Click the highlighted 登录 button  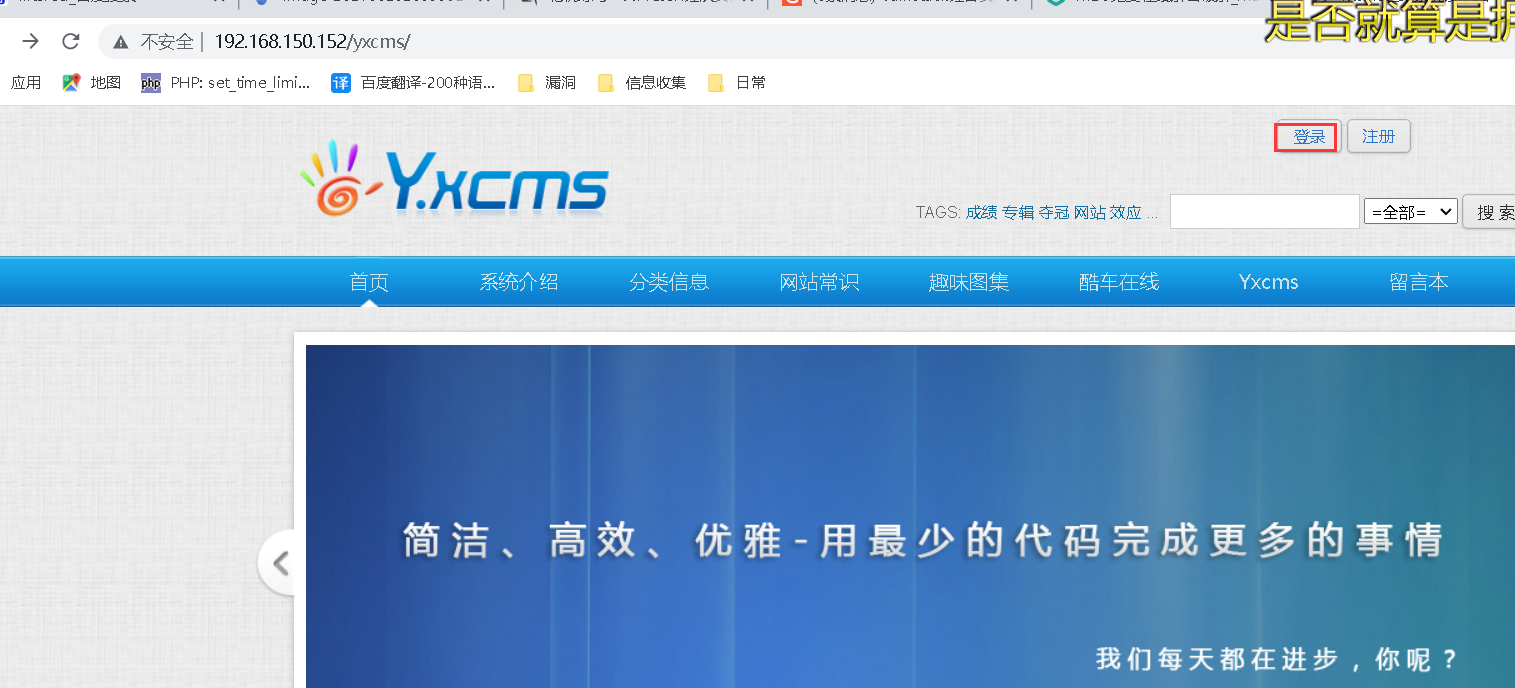pyautogui.click(x=1305, y=136)
